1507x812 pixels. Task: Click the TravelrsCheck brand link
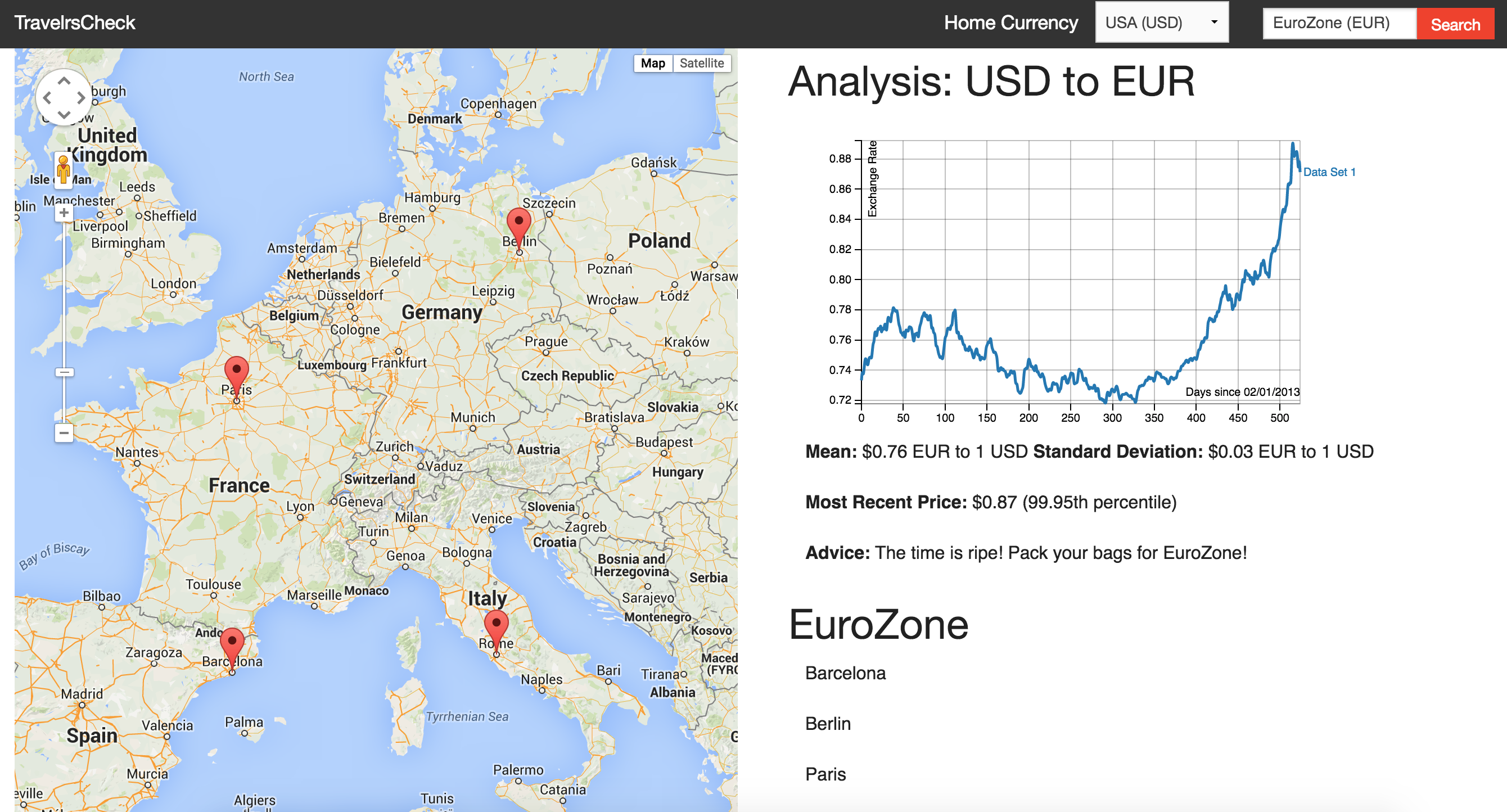pyautogui.click(x=74, y=23)
